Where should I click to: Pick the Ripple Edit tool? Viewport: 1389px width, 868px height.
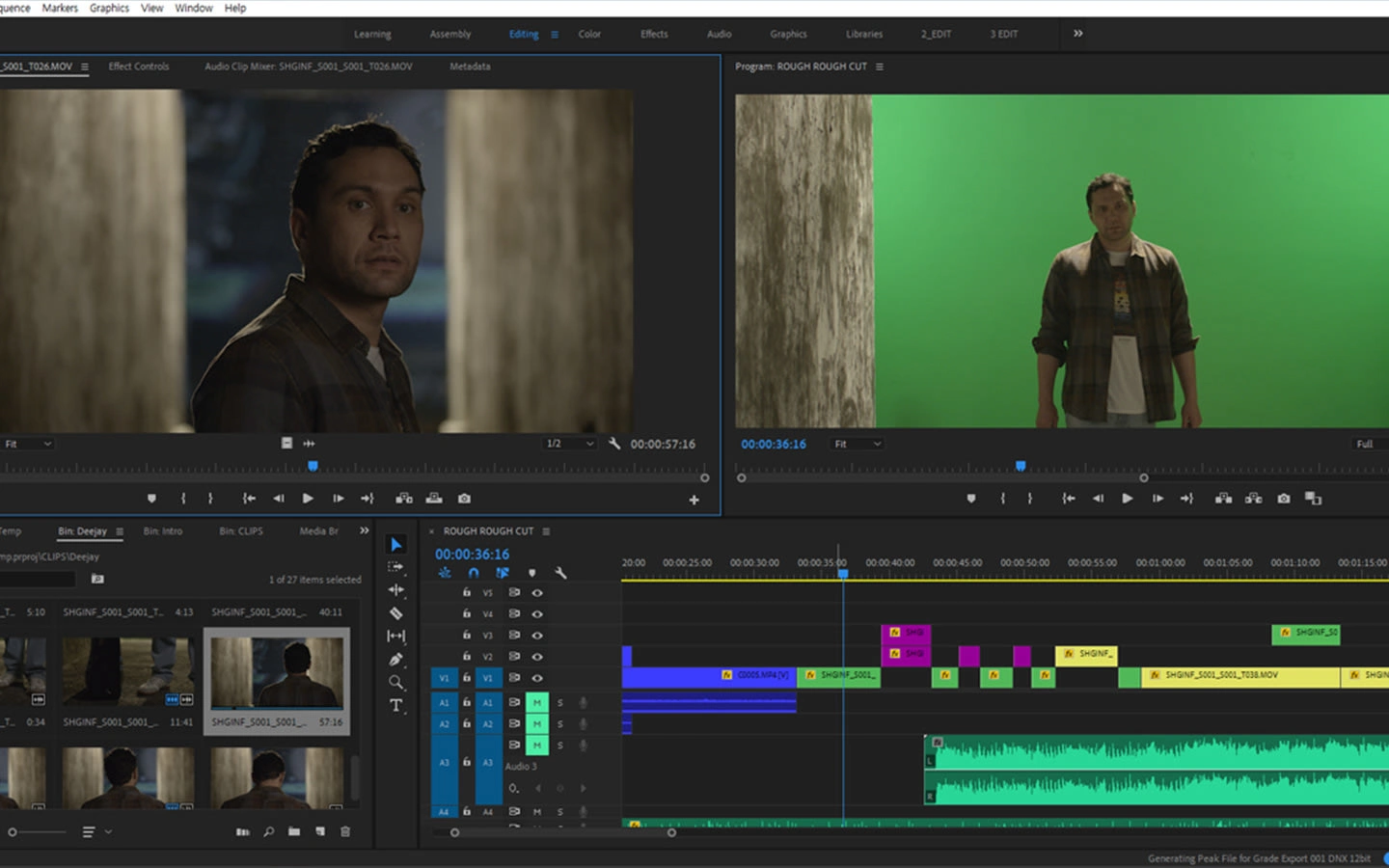pyautogui.click(x=395, y=590)
